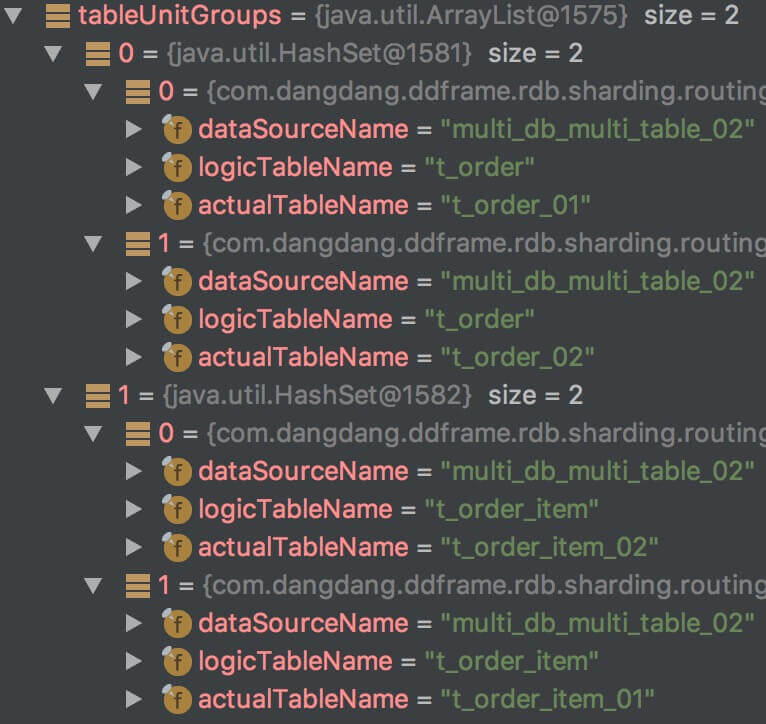Collapse element 1 inside HashSet@1582
766x724 pixels.
pyautogui.click(x=94, y=585)
